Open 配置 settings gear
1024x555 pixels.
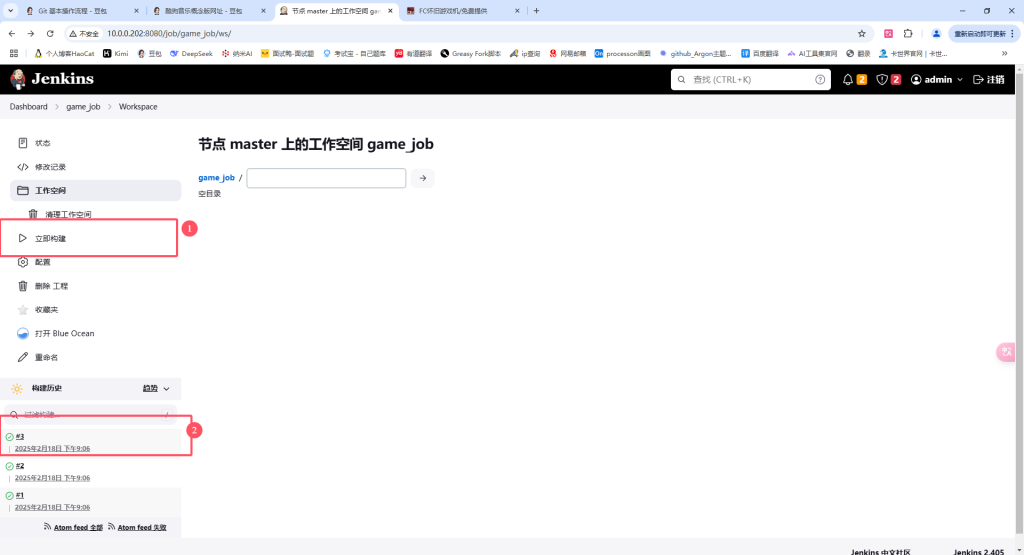(23, 262)
